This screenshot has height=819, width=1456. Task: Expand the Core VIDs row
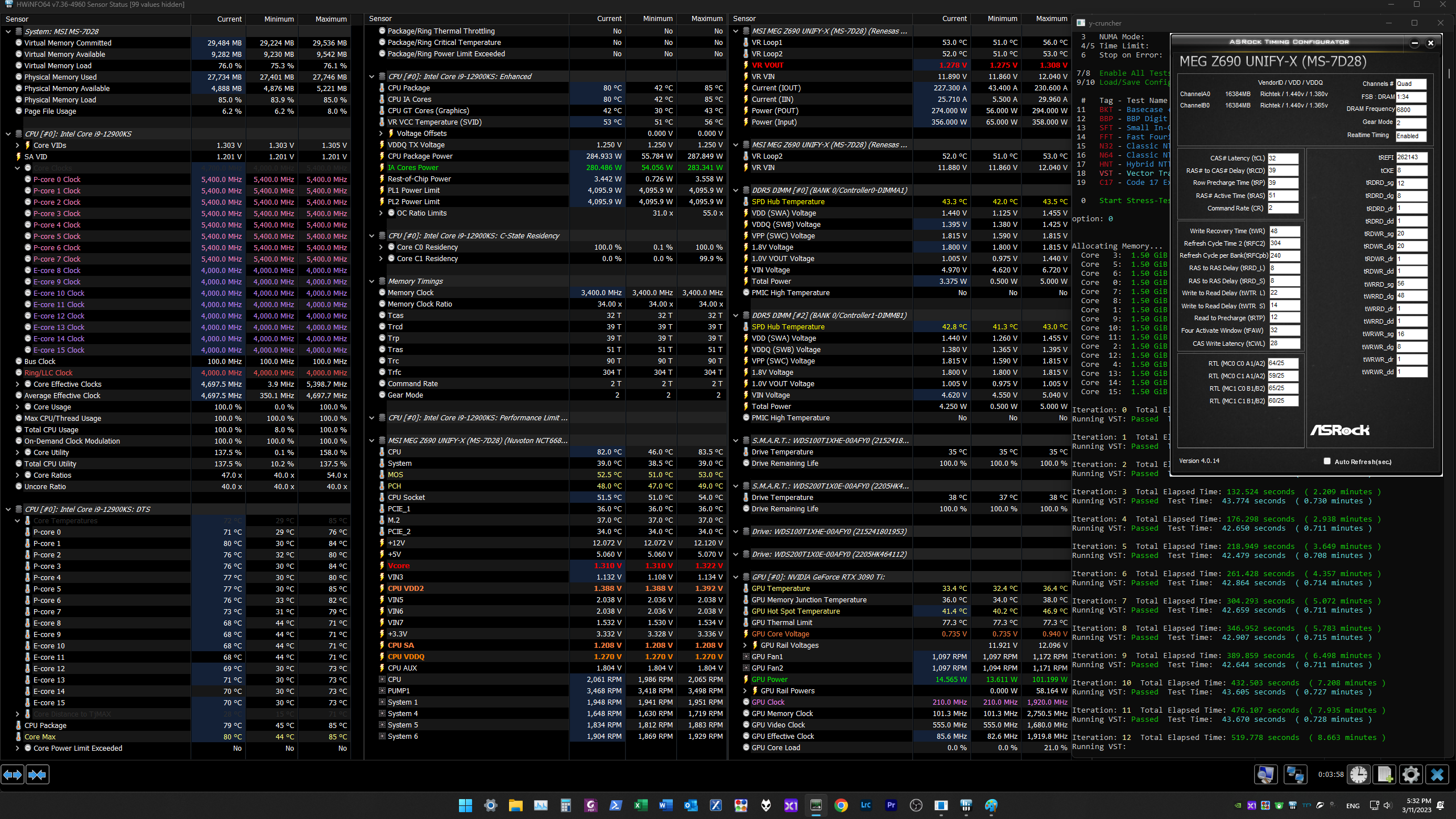point(17,146)
